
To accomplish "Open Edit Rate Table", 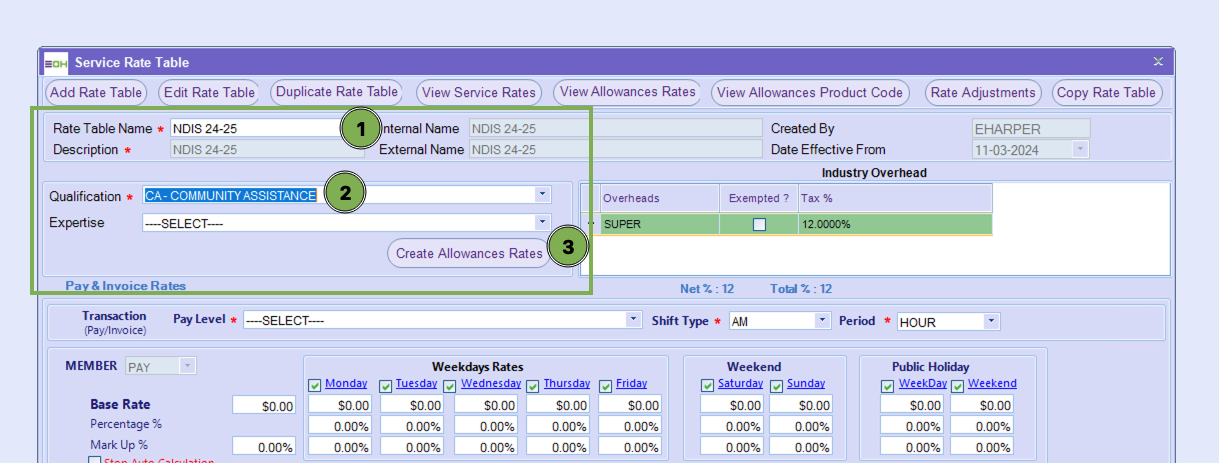I will coord(210,93).
